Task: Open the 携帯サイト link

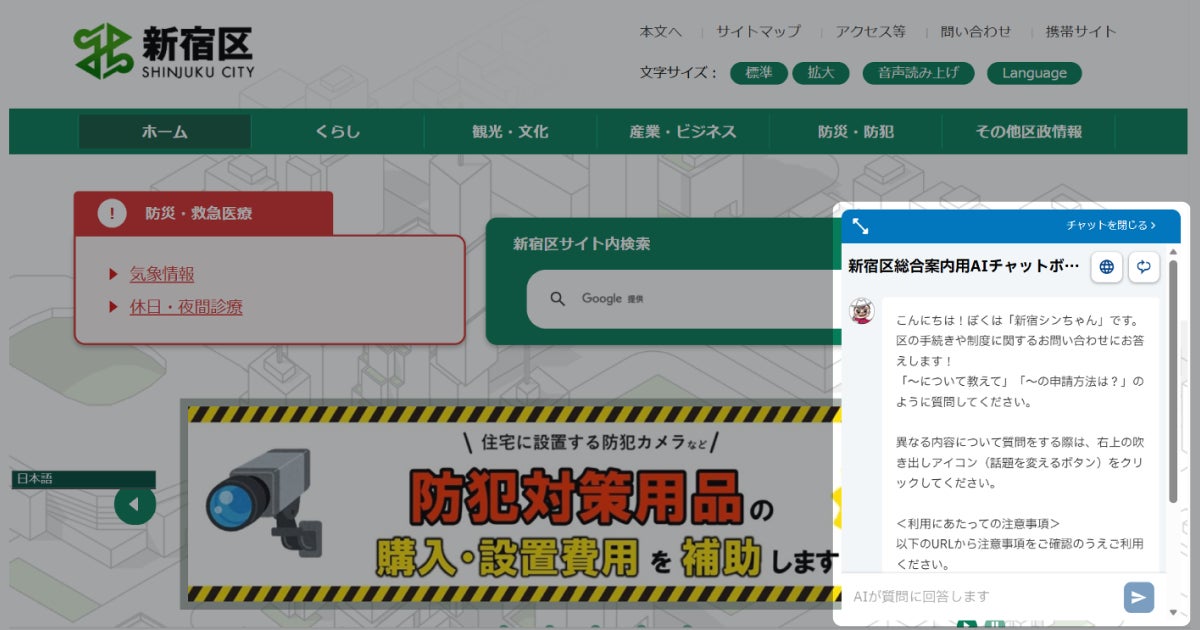Action: click(x=1081, y=31)
